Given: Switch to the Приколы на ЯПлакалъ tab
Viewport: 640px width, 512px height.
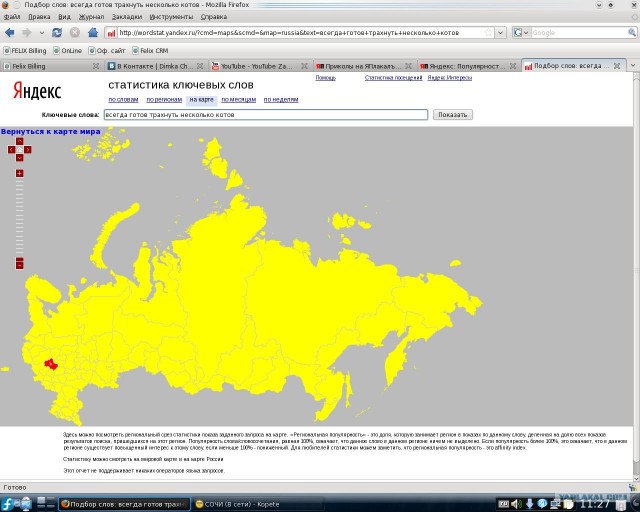Looking at the screenshot, I should (359, 66).
